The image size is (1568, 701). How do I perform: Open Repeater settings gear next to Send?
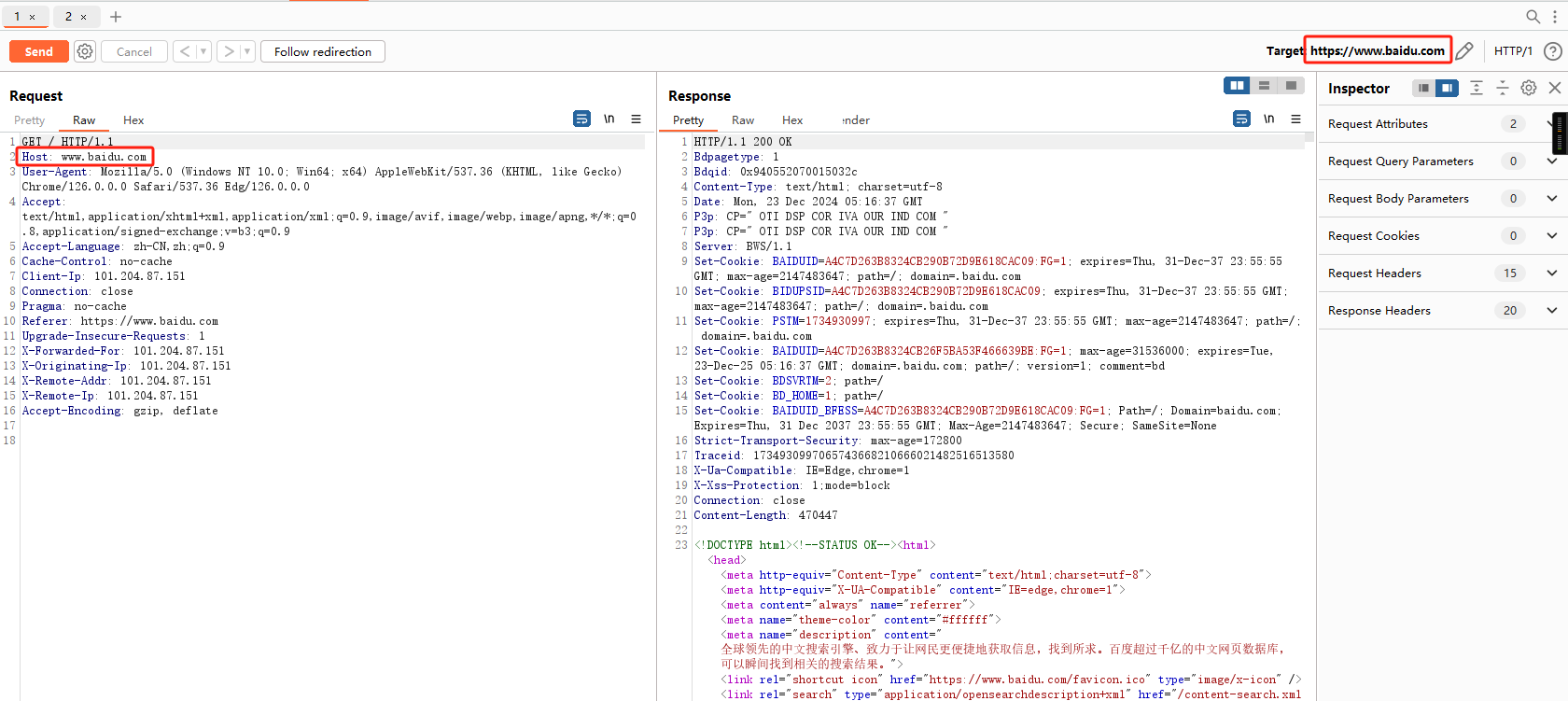pyautogui.click(x=85, y=51)
